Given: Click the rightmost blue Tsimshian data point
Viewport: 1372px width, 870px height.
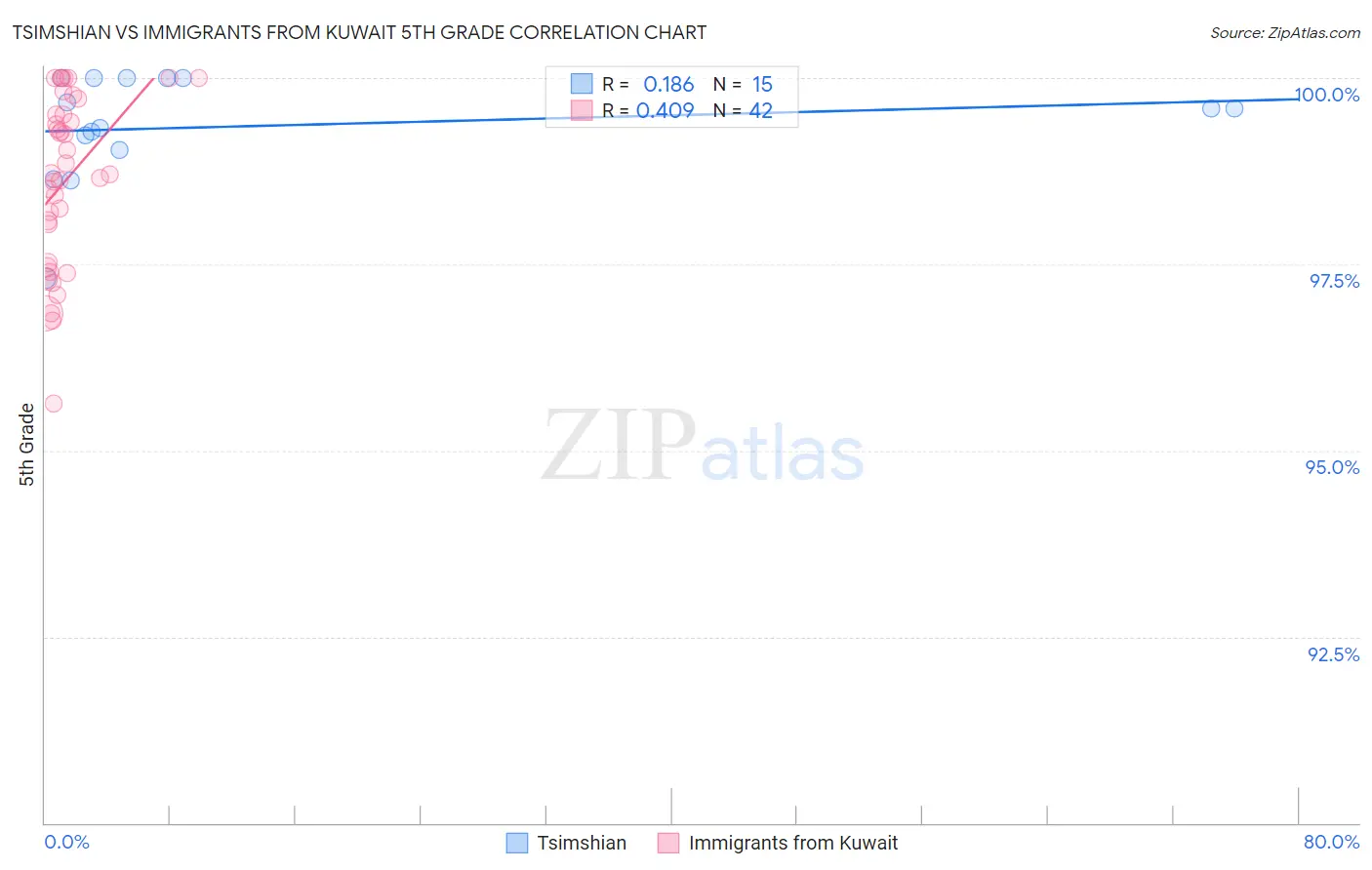Looking at the screenshot, I should [1234, 108].
